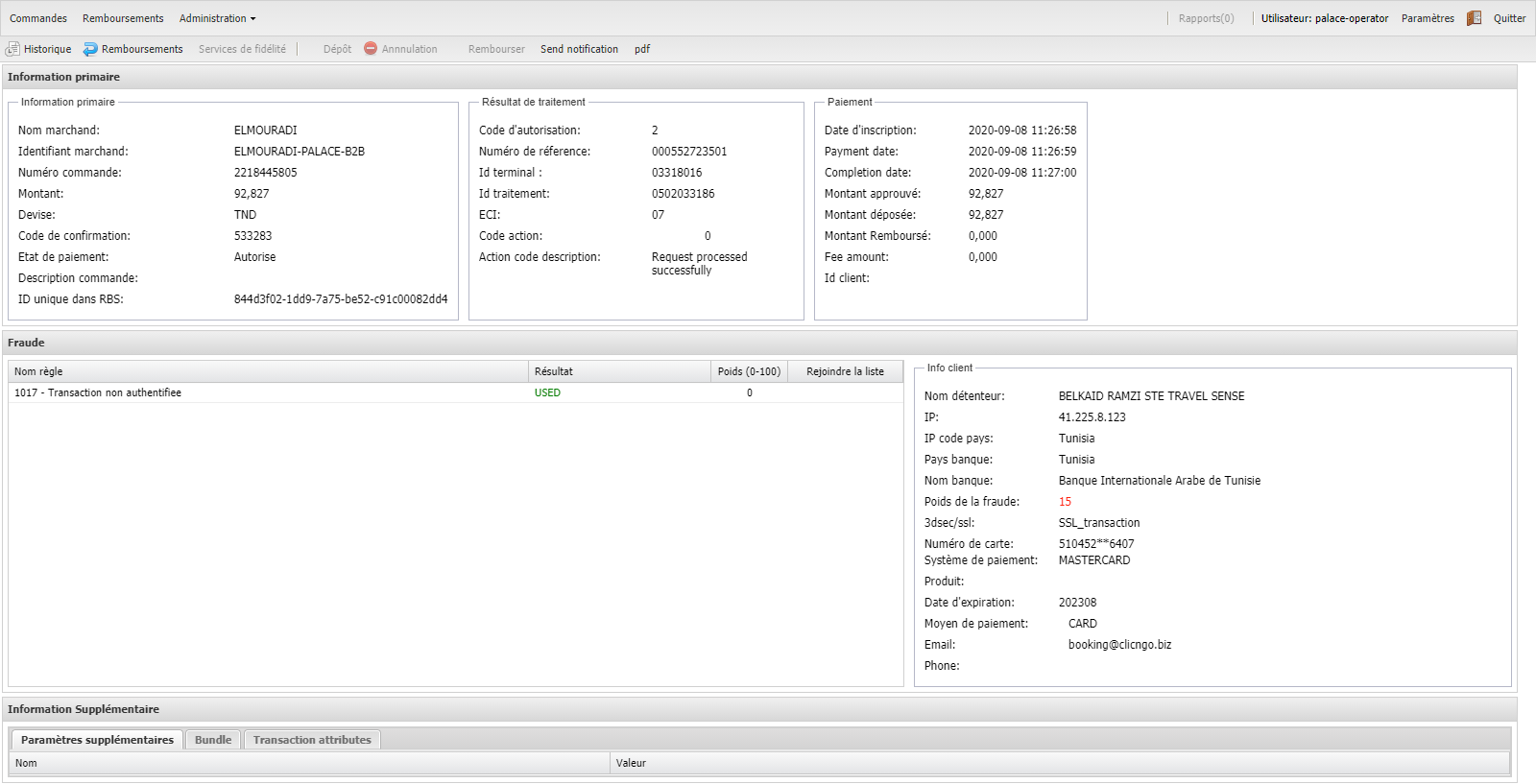The height and width of the screenshot is (784, 1536).
Task: Click email booking@clicngo.biz
Action: 1119,645
